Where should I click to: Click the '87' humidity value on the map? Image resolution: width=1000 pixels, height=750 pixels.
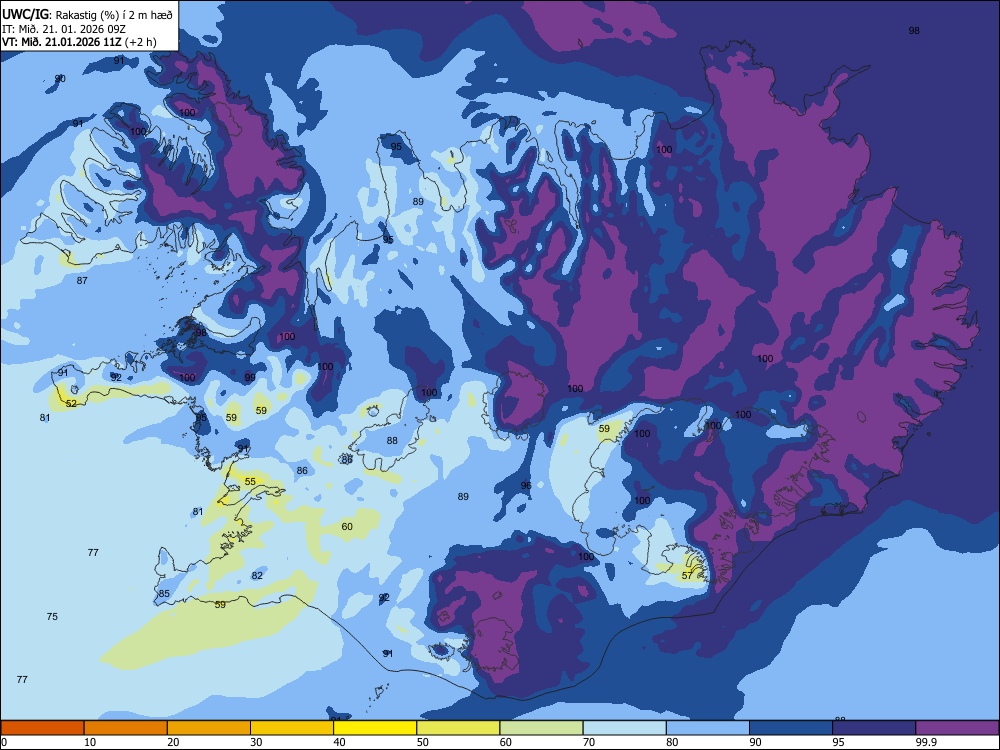pyautogui.click(x=82, y=281)
